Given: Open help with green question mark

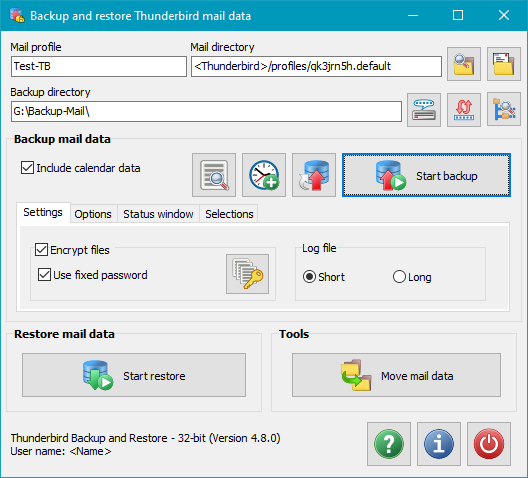Looking at the screenshot, I should (x=389, y=444).
